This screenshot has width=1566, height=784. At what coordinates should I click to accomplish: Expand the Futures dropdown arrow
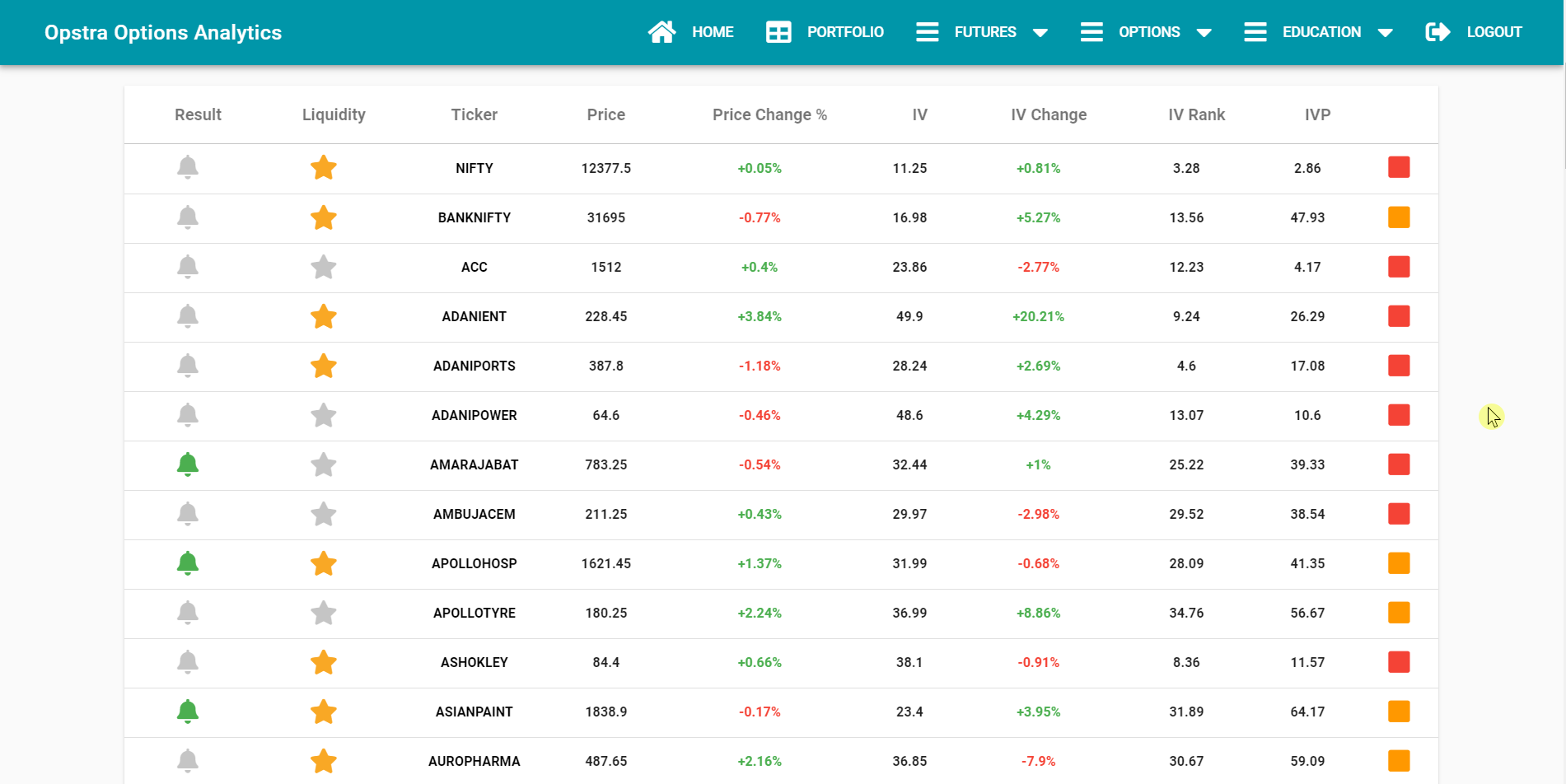click(1040, 33)
